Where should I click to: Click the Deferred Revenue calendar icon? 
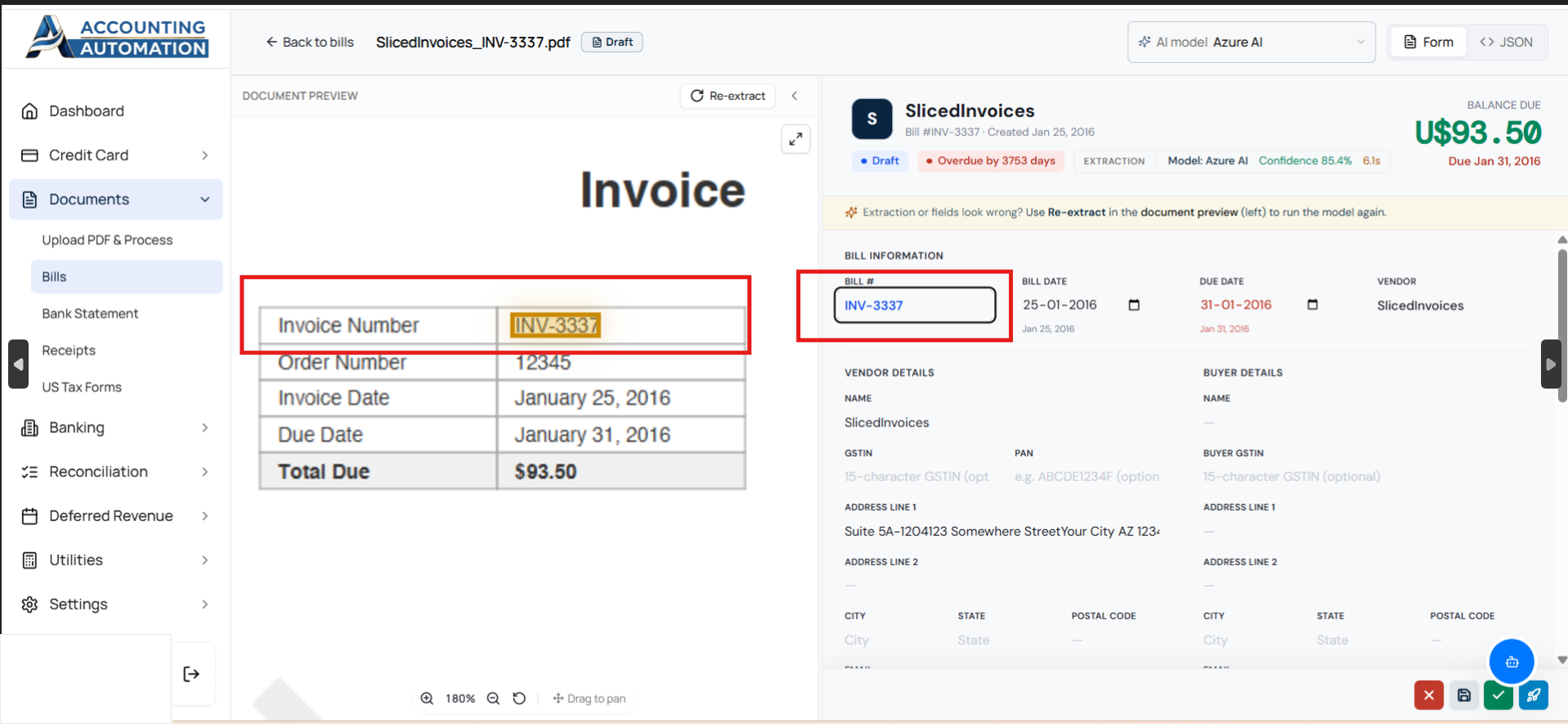tap(29, 516)
